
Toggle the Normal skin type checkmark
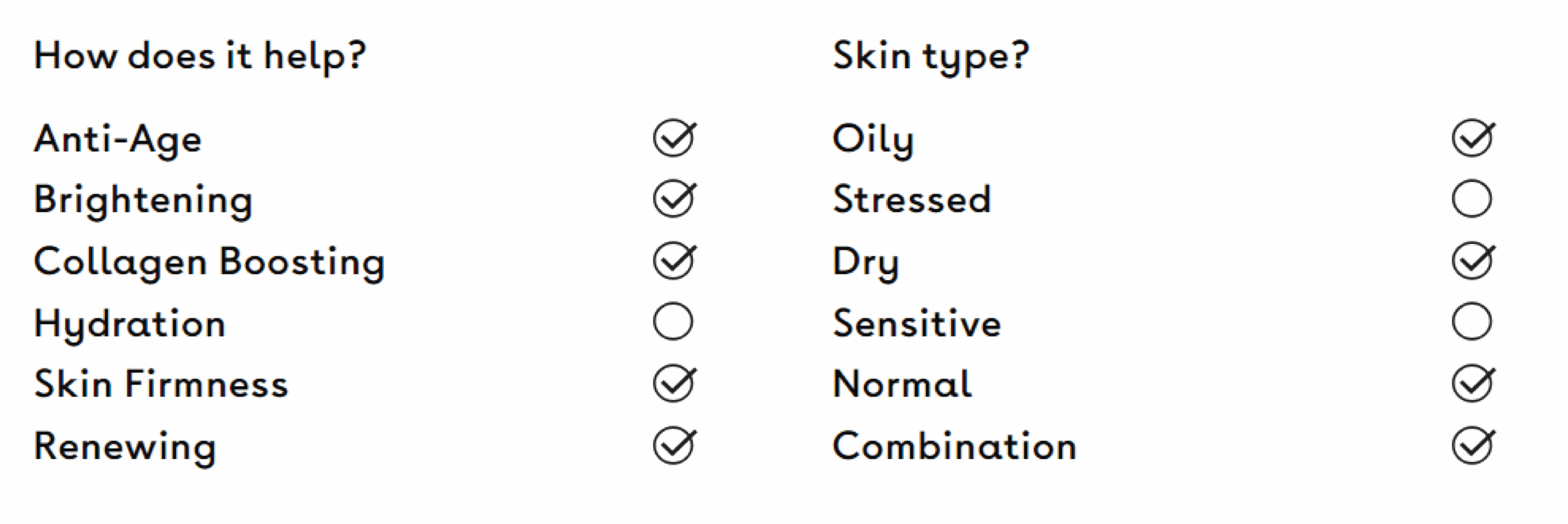pos(1472,383)
